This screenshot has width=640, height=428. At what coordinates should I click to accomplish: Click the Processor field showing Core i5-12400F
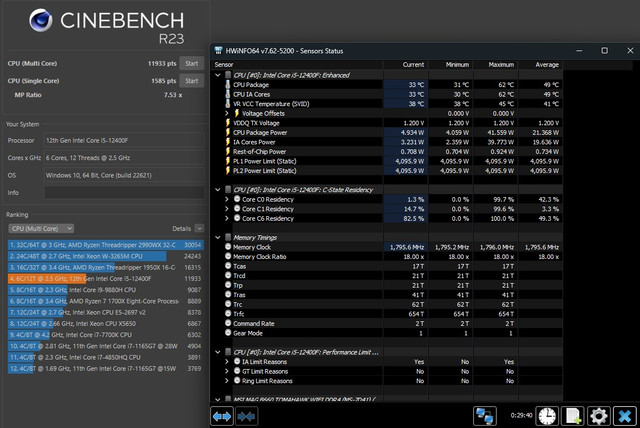click(124, 140)
